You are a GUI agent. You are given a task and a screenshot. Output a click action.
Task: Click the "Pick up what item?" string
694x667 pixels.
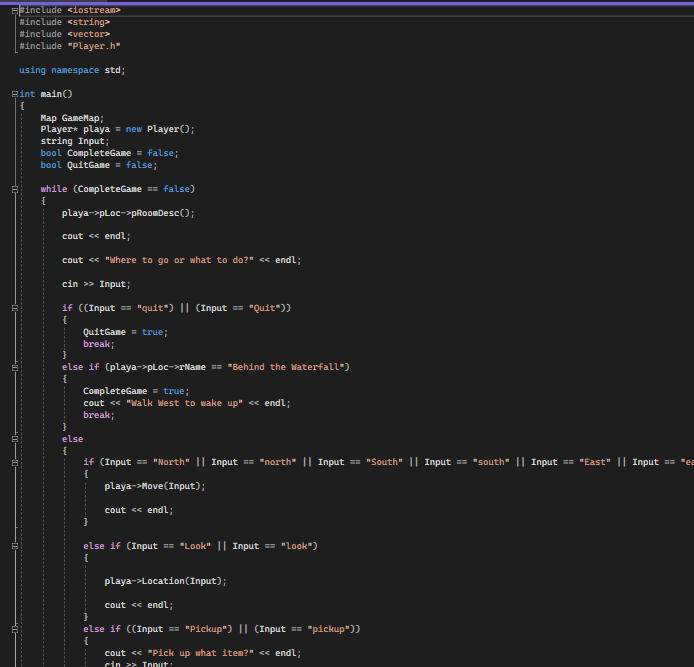tap(200, 653)
